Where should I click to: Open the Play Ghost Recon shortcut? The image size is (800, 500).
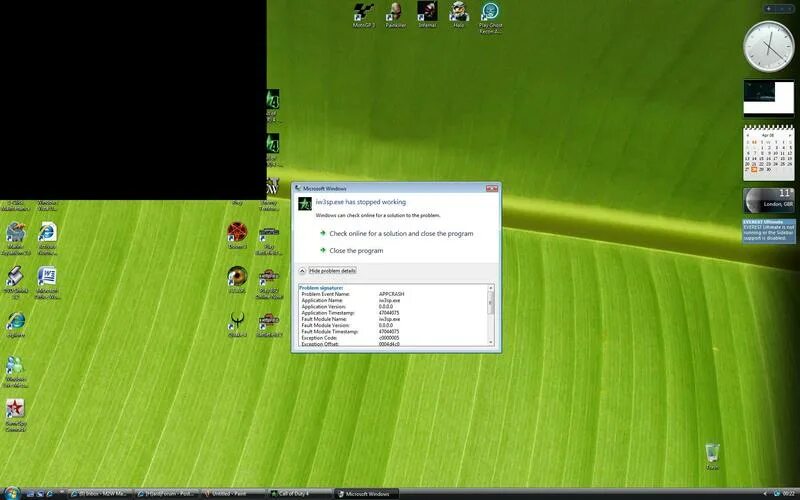pos(490,17)
